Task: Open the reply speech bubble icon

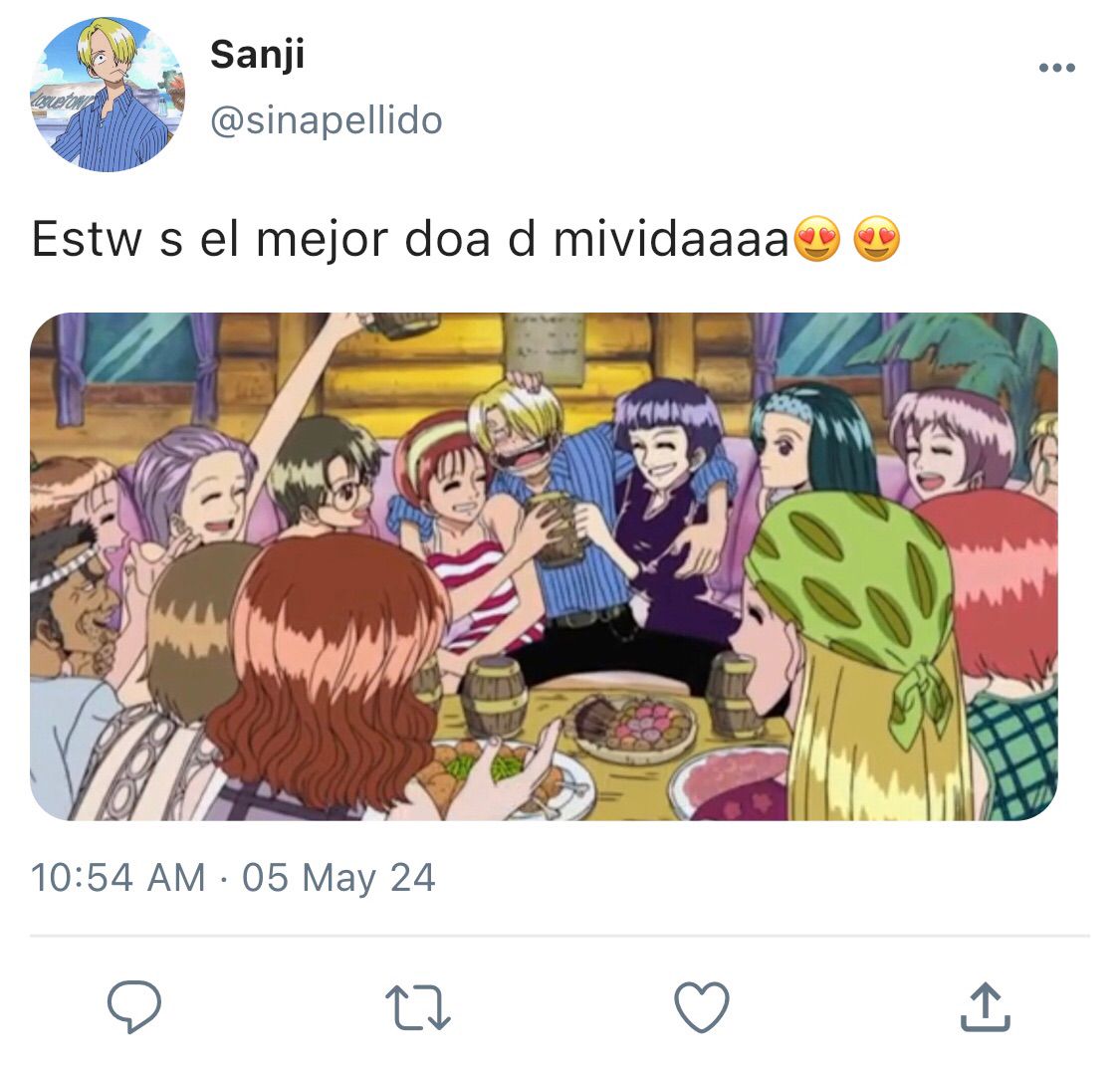Action: point(134,1006)
